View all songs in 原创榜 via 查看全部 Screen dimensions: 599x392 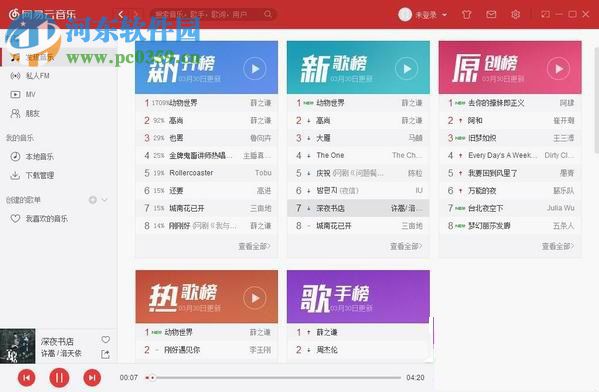click(x=558, y=246)
